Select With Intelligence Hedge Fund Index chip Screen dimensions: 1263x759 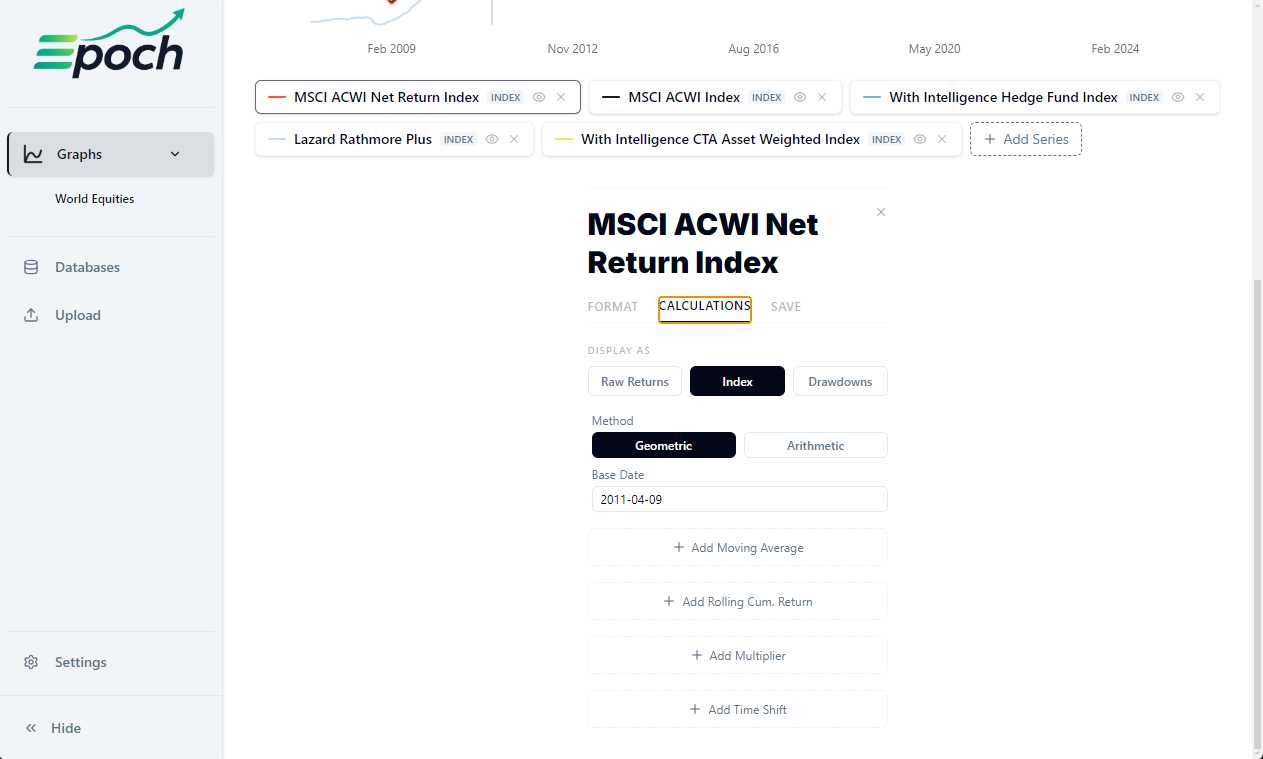point(1035,97)
